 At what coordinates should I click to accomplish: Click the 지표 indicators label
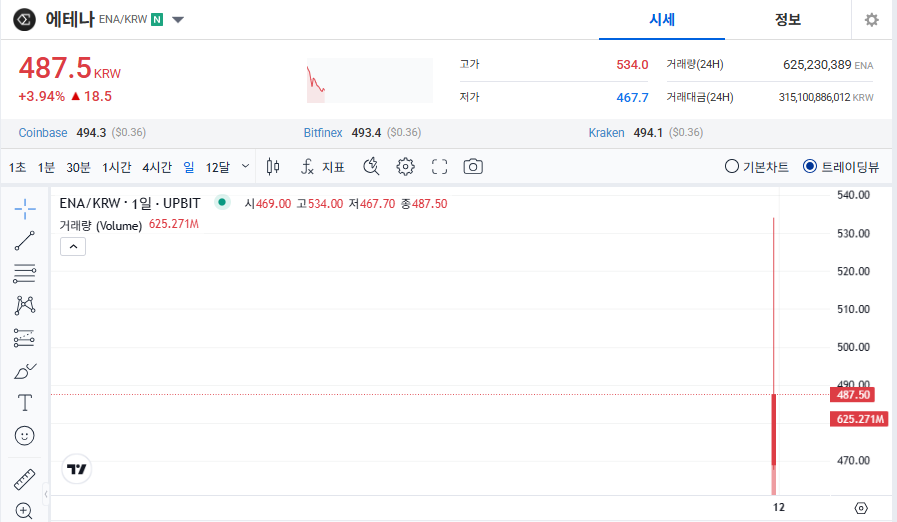334,167
